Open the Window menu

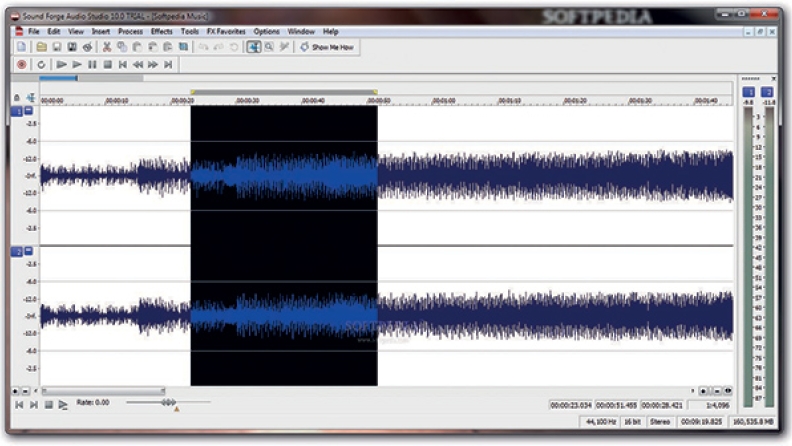[x=301, y=31]
